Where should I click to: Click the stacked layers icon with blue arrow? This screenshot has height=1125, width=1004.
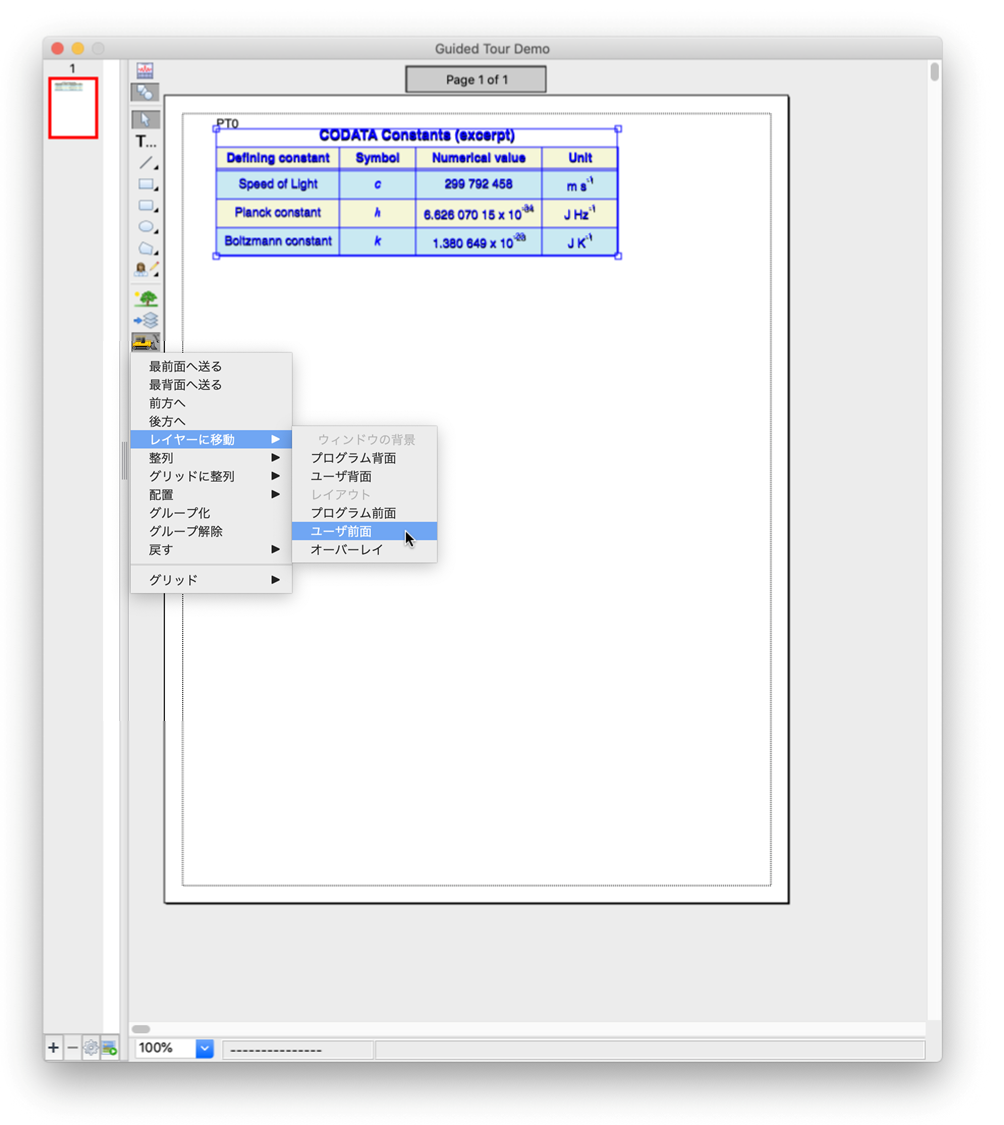click(x=146, y=320)
